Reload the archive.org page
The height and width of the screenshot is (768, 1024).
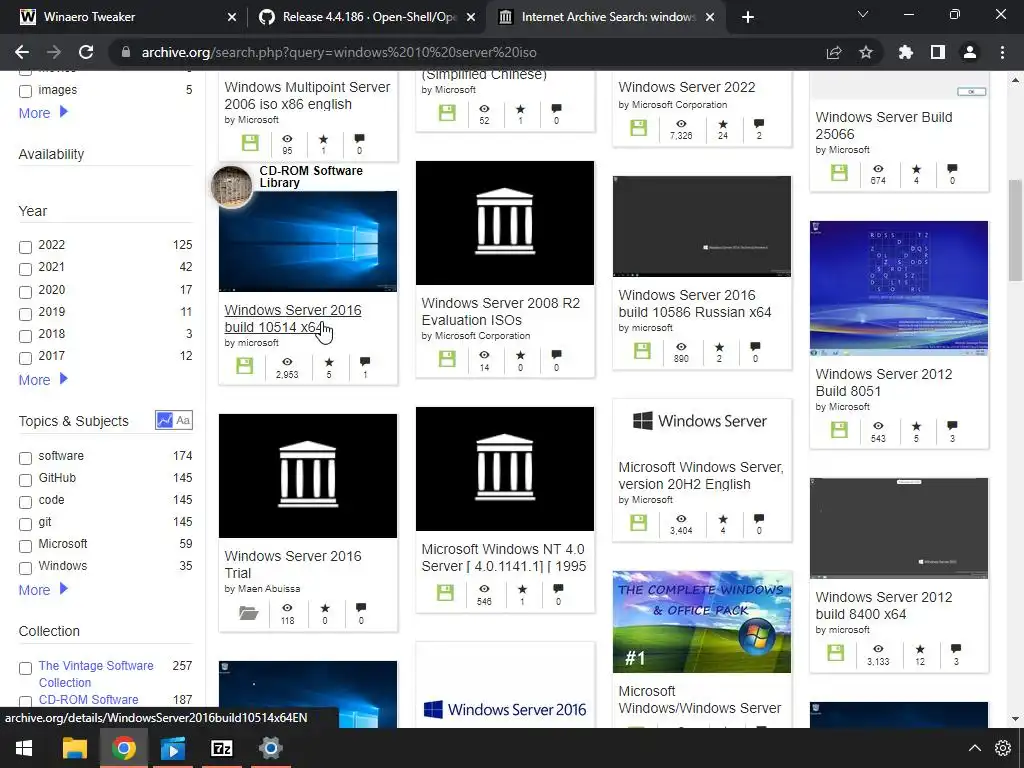pos(86,52)
